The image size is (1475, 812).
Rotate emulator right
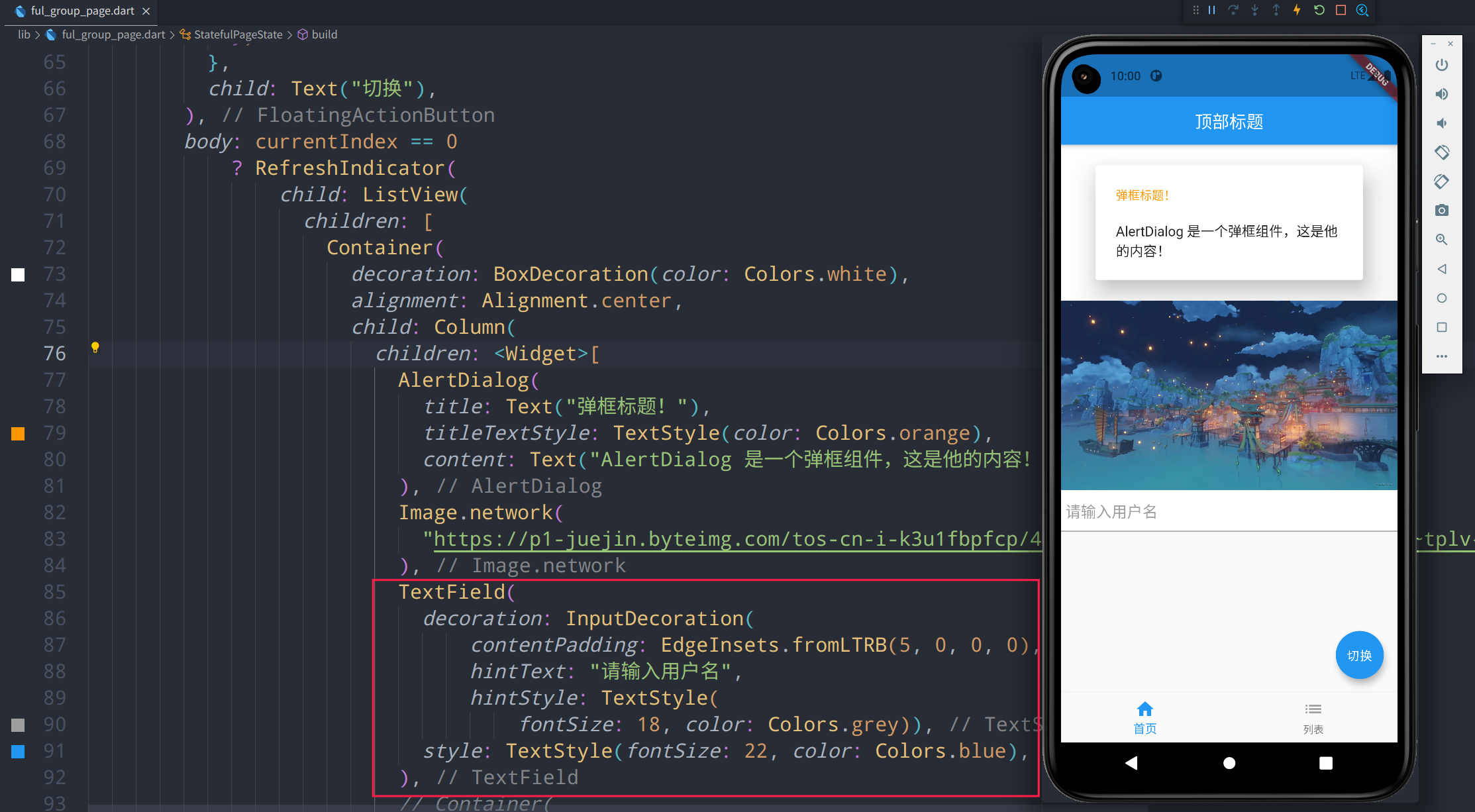click(x=1442, y=181)
